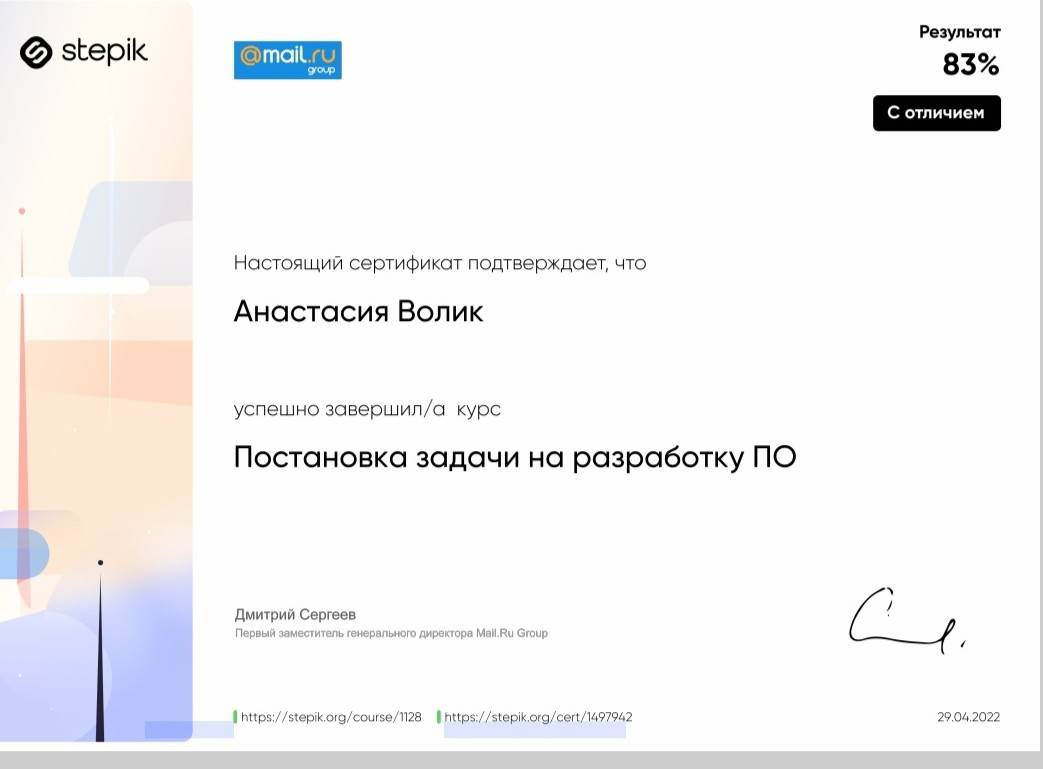Click the date 29.04.2022

[x=968, y=717]
